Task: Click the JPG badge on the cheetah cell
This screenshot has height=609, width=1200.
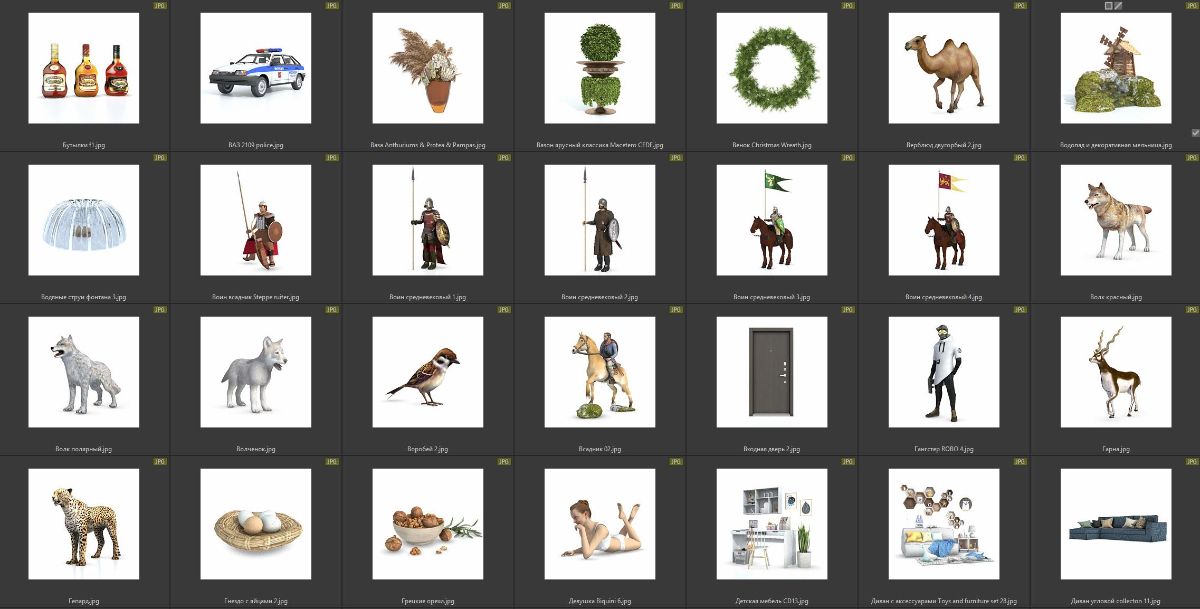Action: [x=160, y=462]
